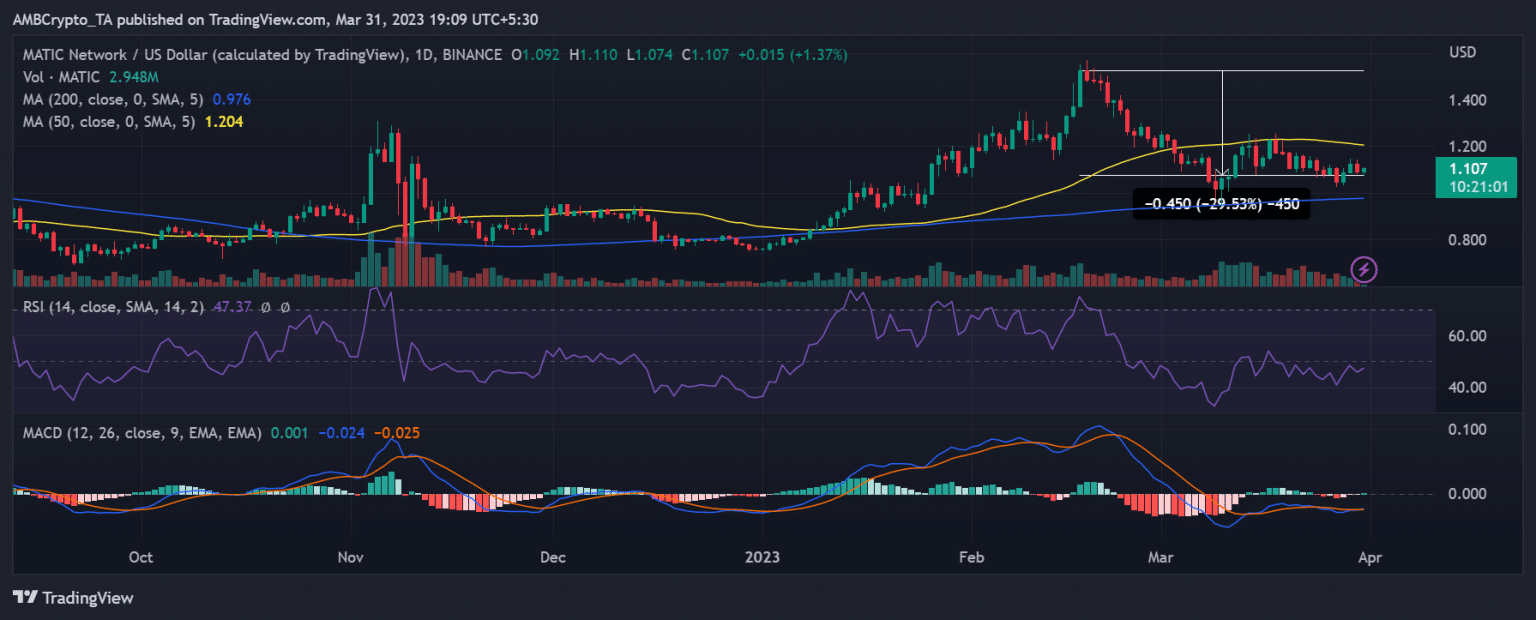
Task: Click the MACD signal value -0.025
Action: [x=397, y=433]
